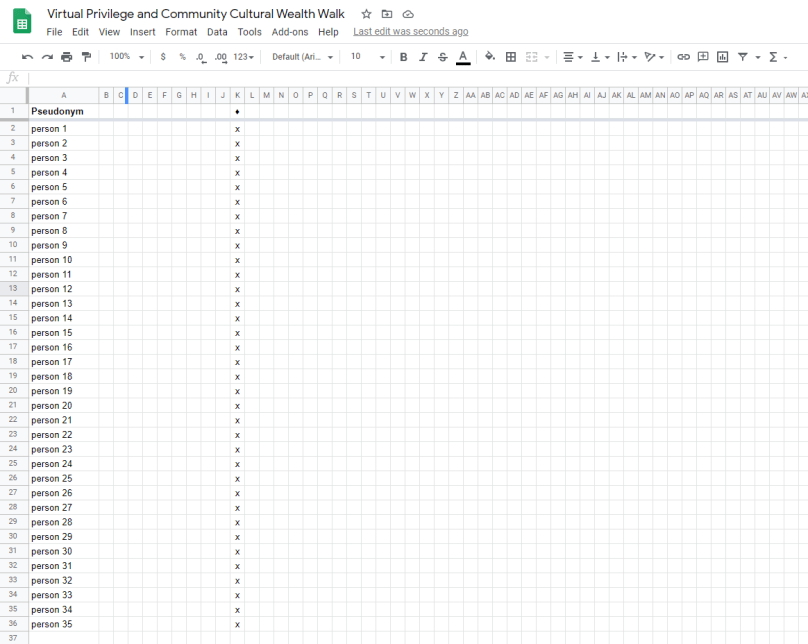
Task: Insert a chart using toolbar icon
Action: tap(722, 57)
